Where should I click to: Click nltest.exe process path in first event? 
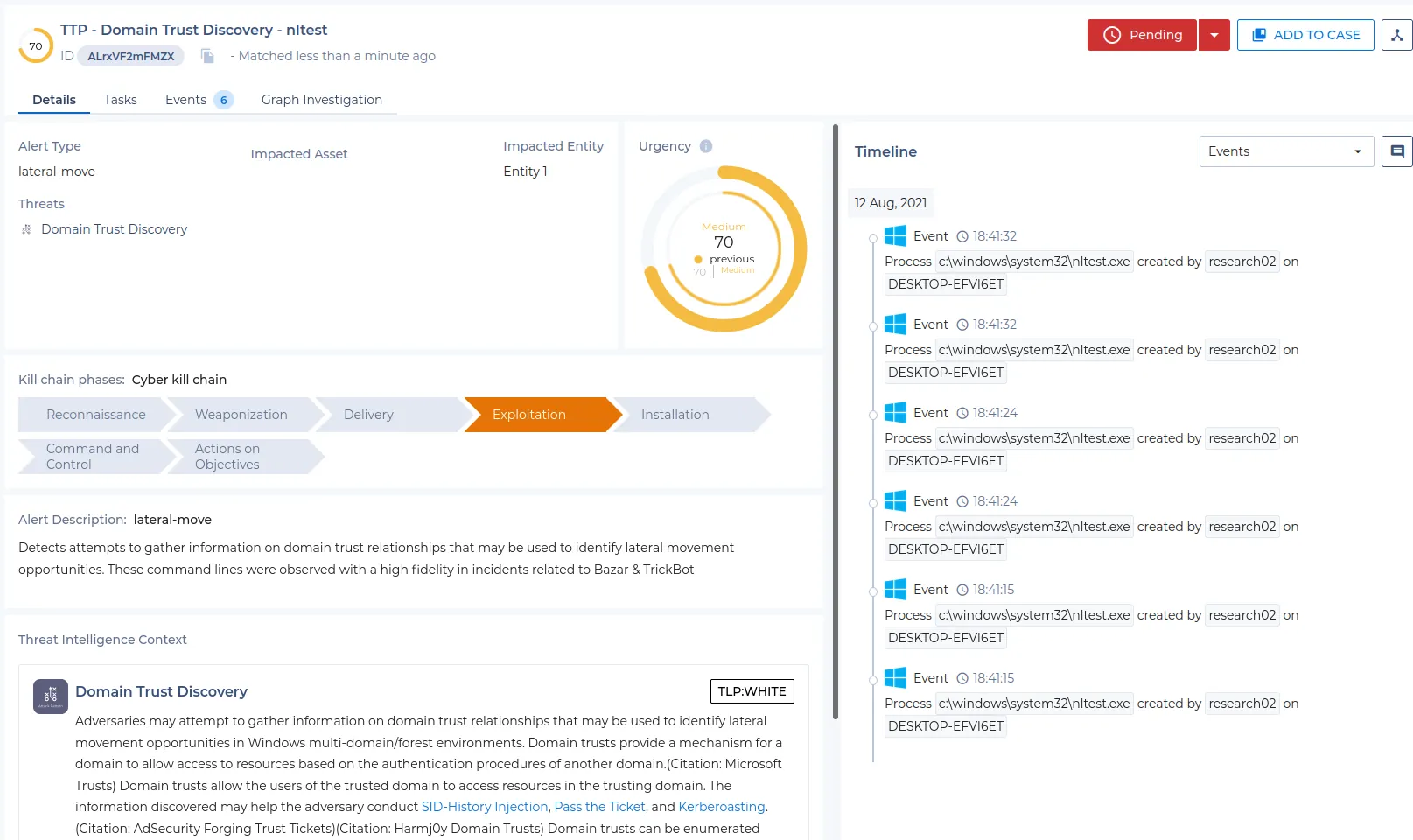[x=1034, y=262]
